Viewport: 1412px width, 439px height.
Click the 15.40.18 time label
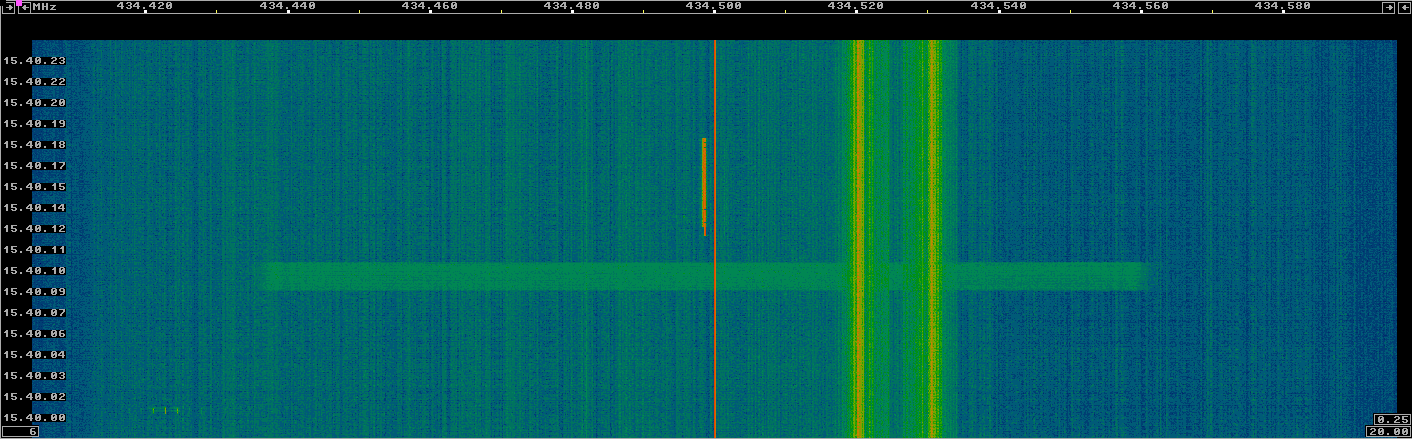34,144
